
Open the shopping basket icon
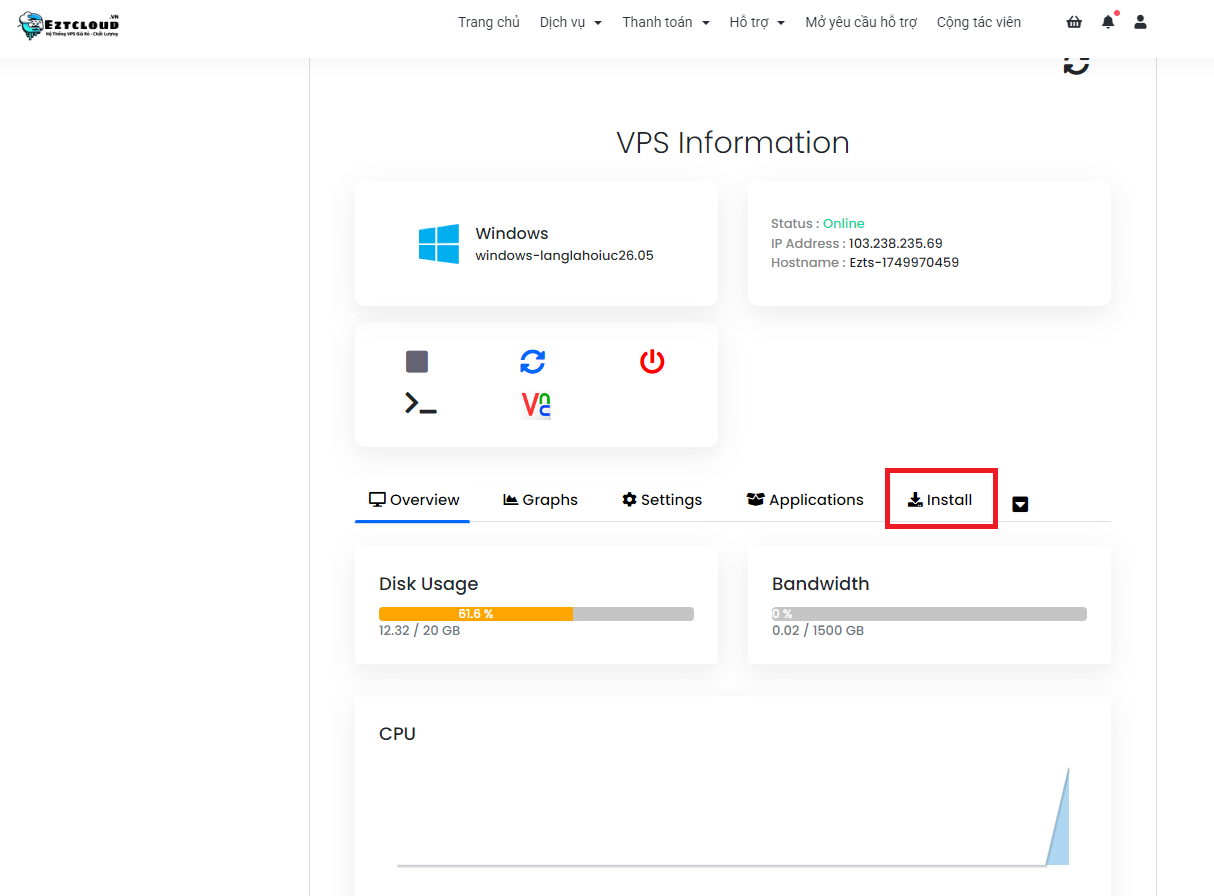click(1074, 22)
